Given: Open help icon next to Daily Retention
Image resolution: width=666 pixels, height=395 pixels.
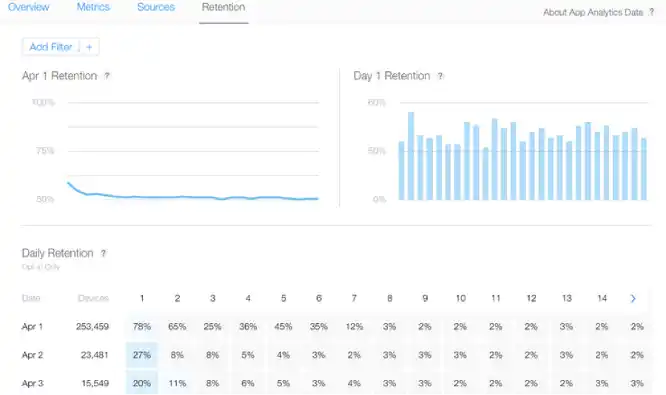Looking at the screenshot, I should (x=103, y=253).
